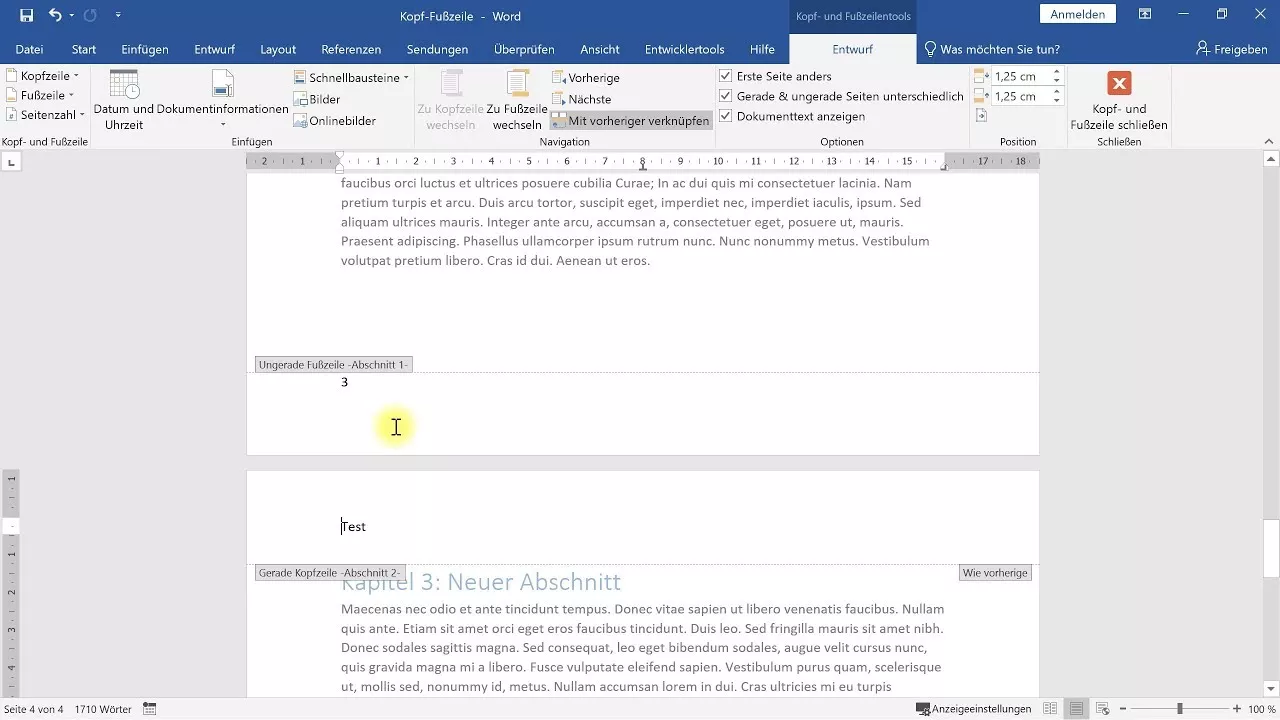The image size is (1280, 720).
Task: Save the document via Quick Access toolbar
Action: coord(27,15)
